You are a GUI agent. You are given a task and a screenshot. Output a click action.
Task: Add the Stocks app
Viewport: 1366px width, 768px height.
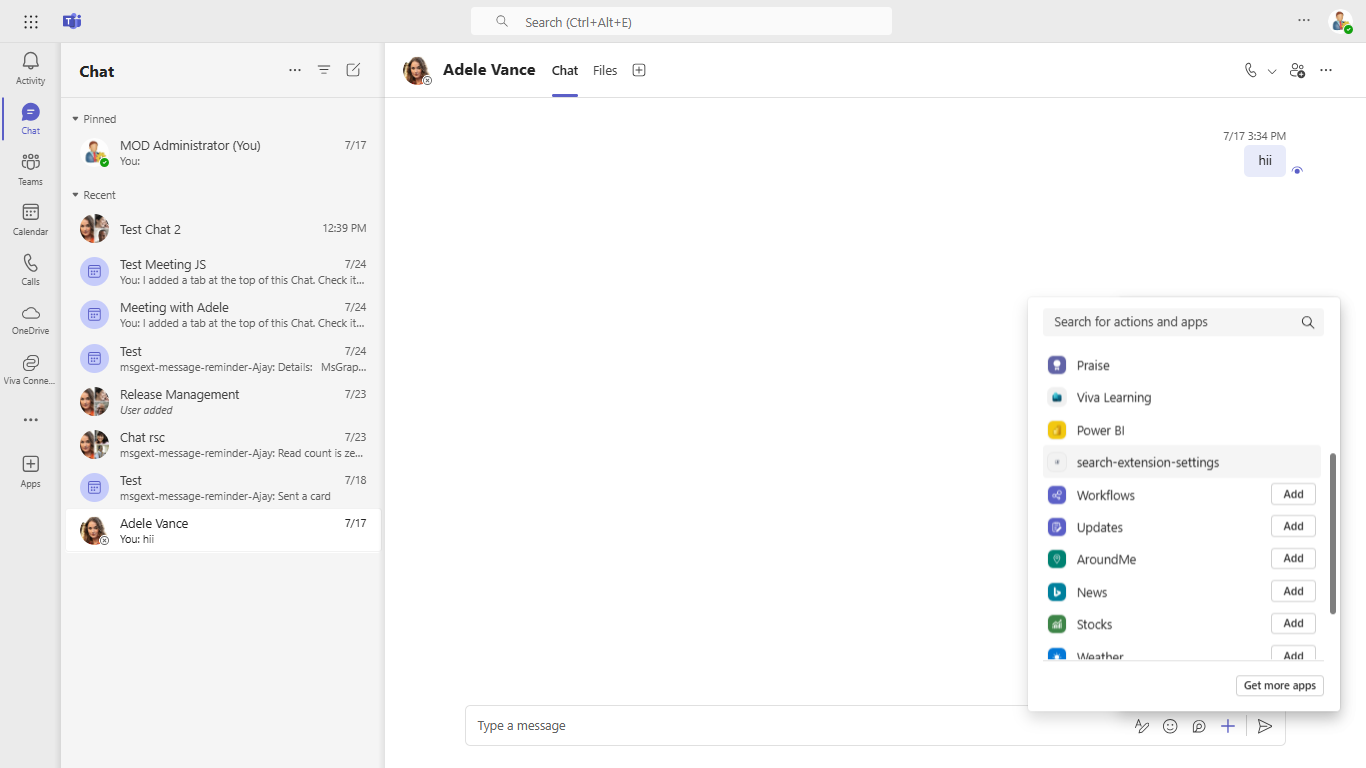(x=1293, y=623)
